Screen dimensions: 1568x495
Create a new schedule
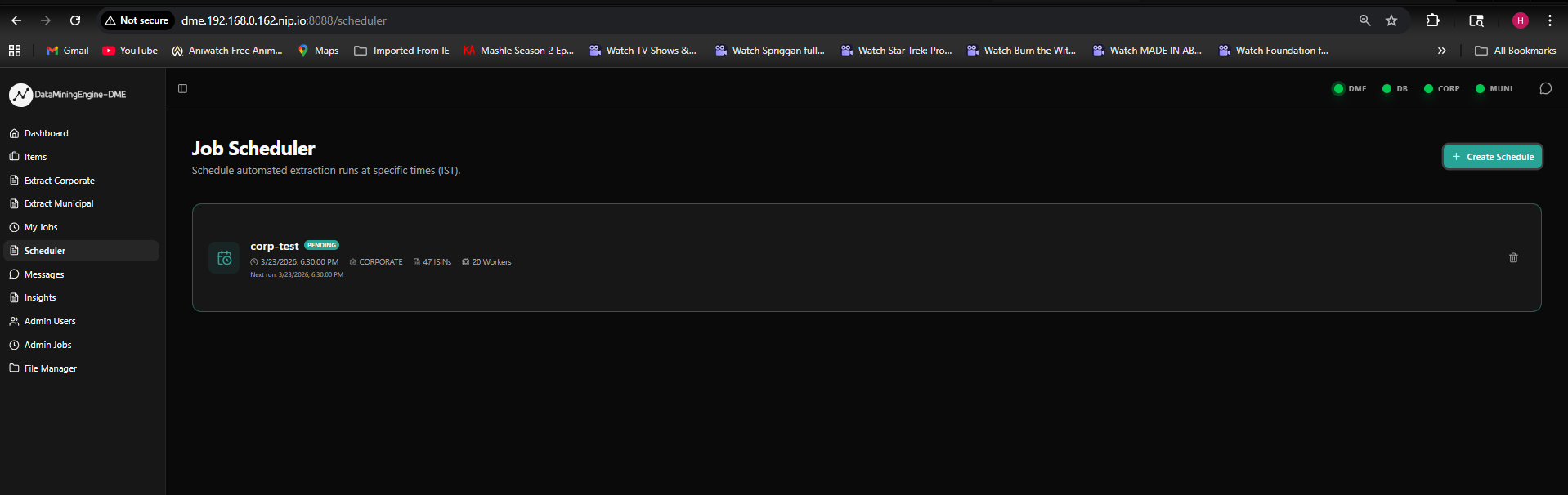point(1492,157)
